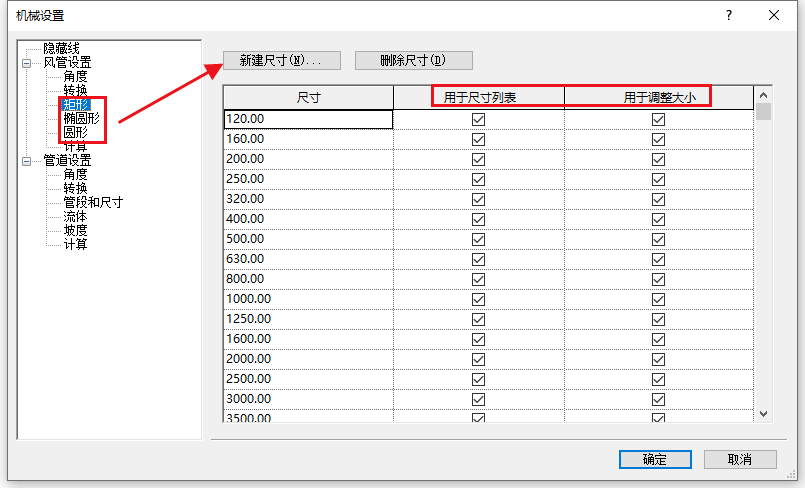Viewport: 805px width, 488px height.
Task: Select the 160.00 size cell
Action: (x=309, y=139)
